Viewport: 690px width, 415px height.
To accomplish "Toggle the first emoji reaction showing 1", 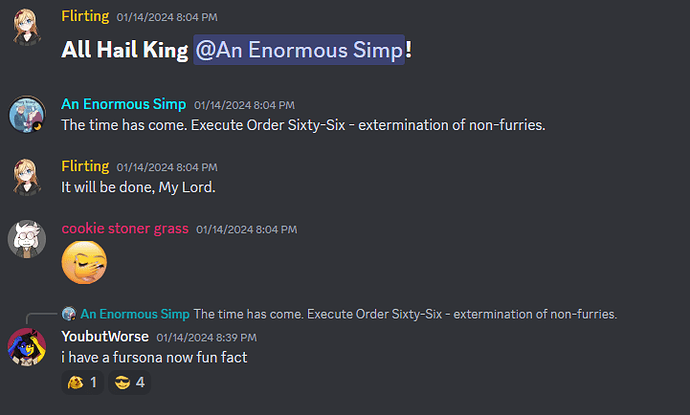I will [x=82, y=382].
